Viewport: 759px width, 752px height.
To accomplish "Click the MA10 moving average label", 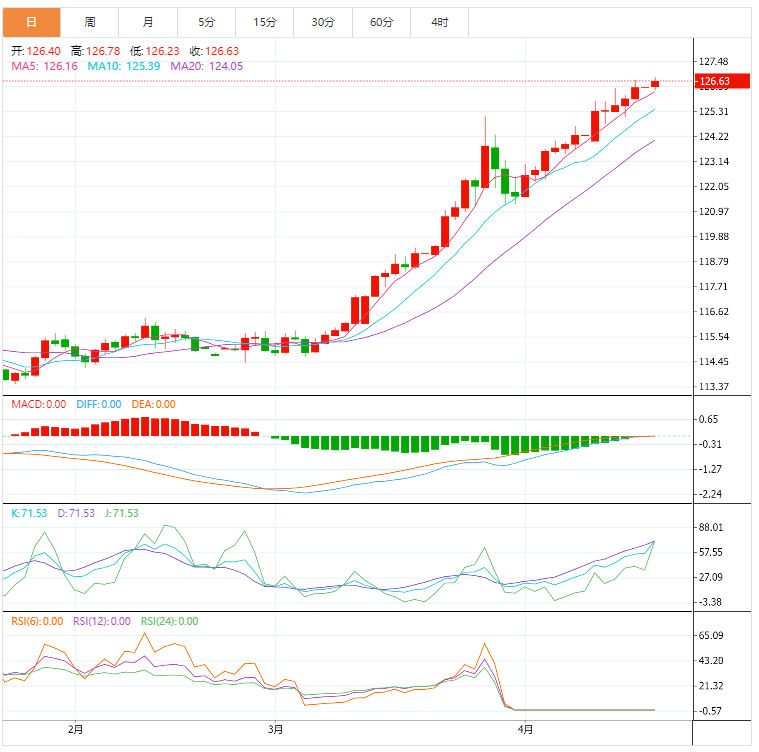I will (124, 66).
